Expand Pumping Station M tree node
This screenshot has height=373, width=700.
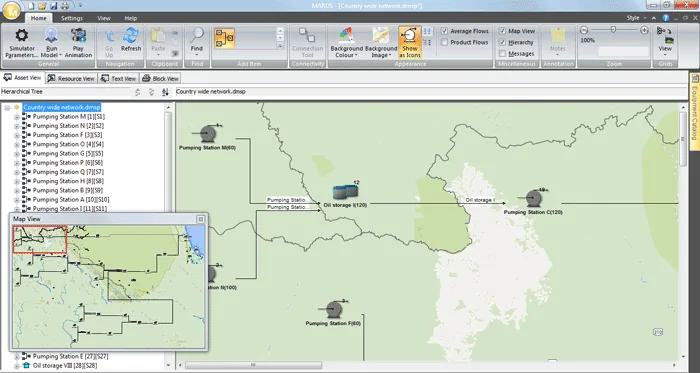point(17,116)
